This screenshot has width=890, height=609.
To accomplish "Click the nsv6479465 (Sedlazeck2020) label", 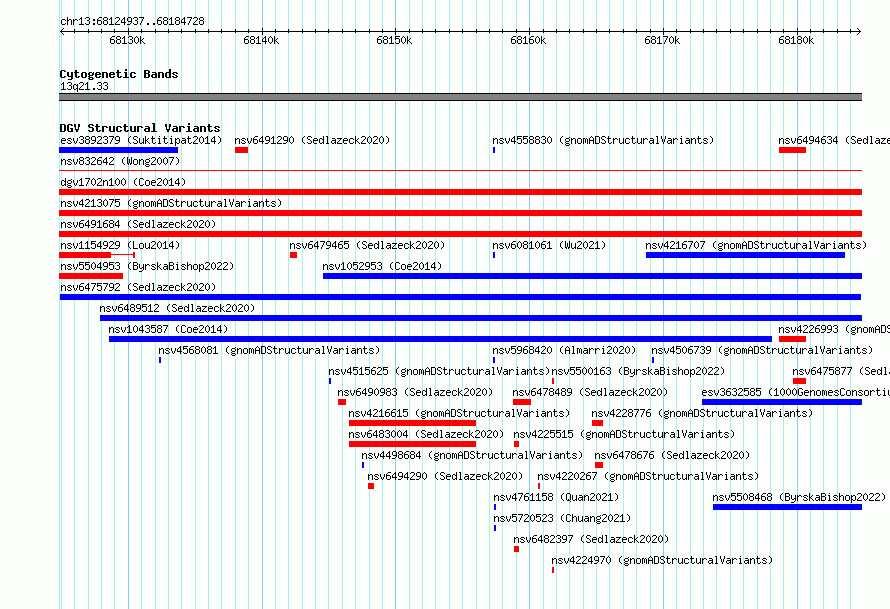I will (367, 245).
